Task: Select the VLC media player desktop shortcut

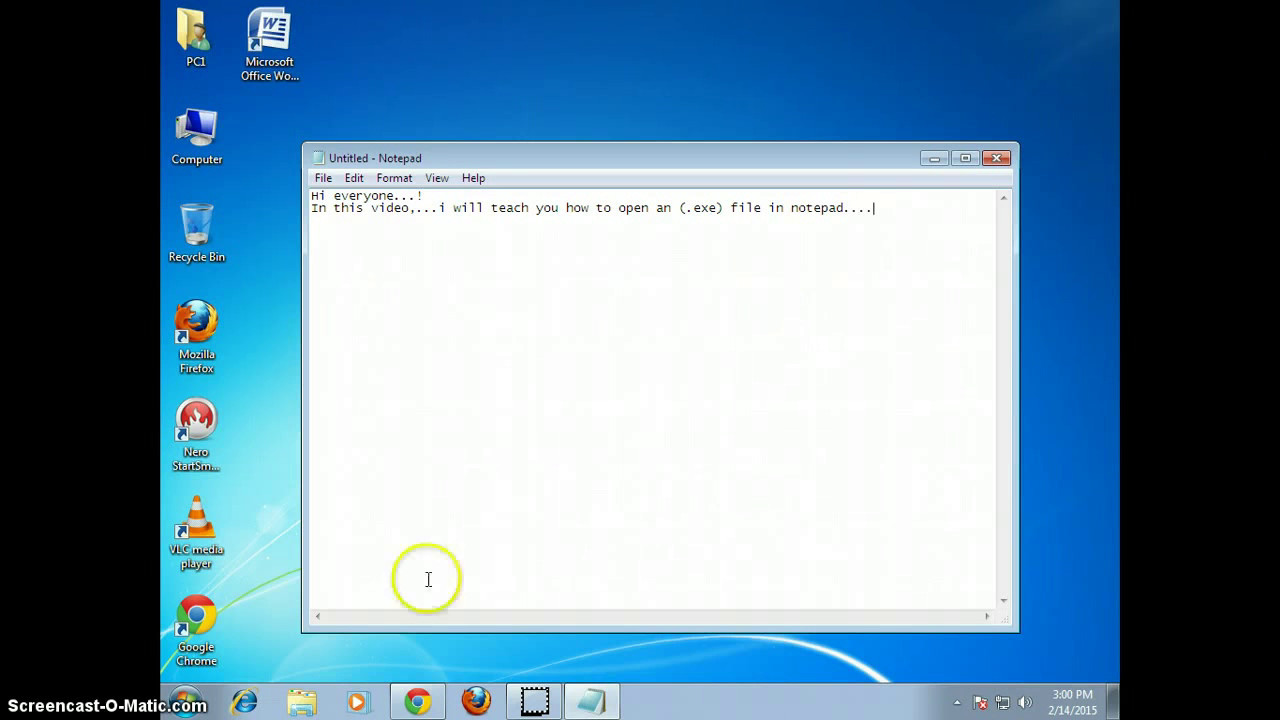Action: (196, 533)
